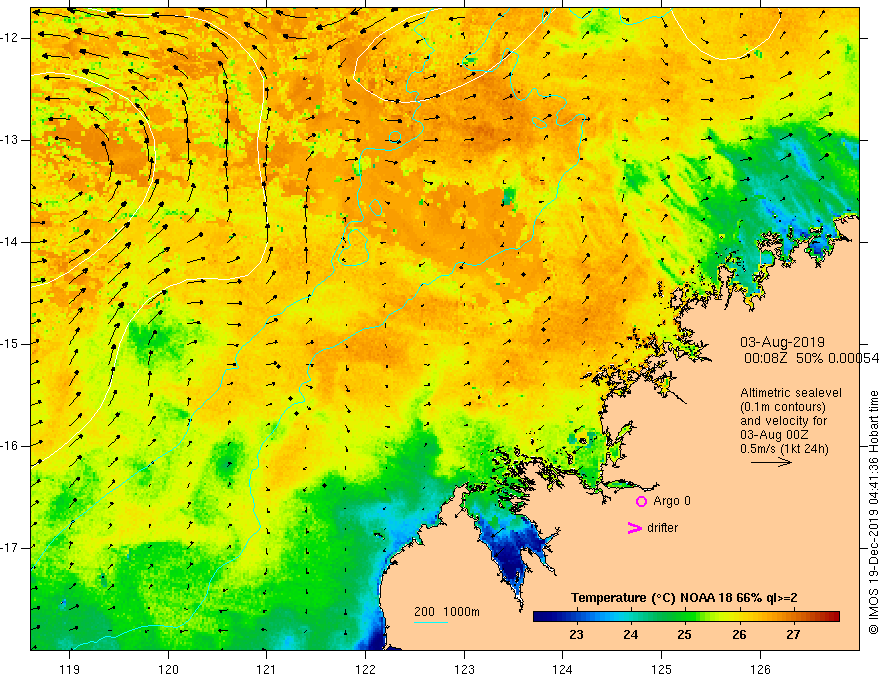Click latitude axis label -12
880x680 pixels.
click(10, 38)
